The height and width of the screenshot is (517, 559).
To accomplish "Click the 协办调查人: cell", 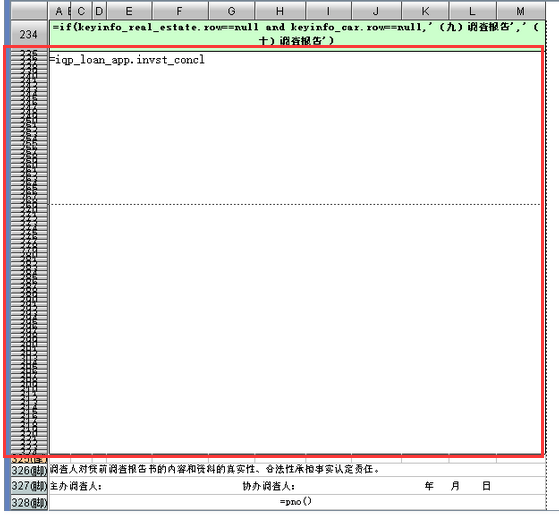I will 268,486.
